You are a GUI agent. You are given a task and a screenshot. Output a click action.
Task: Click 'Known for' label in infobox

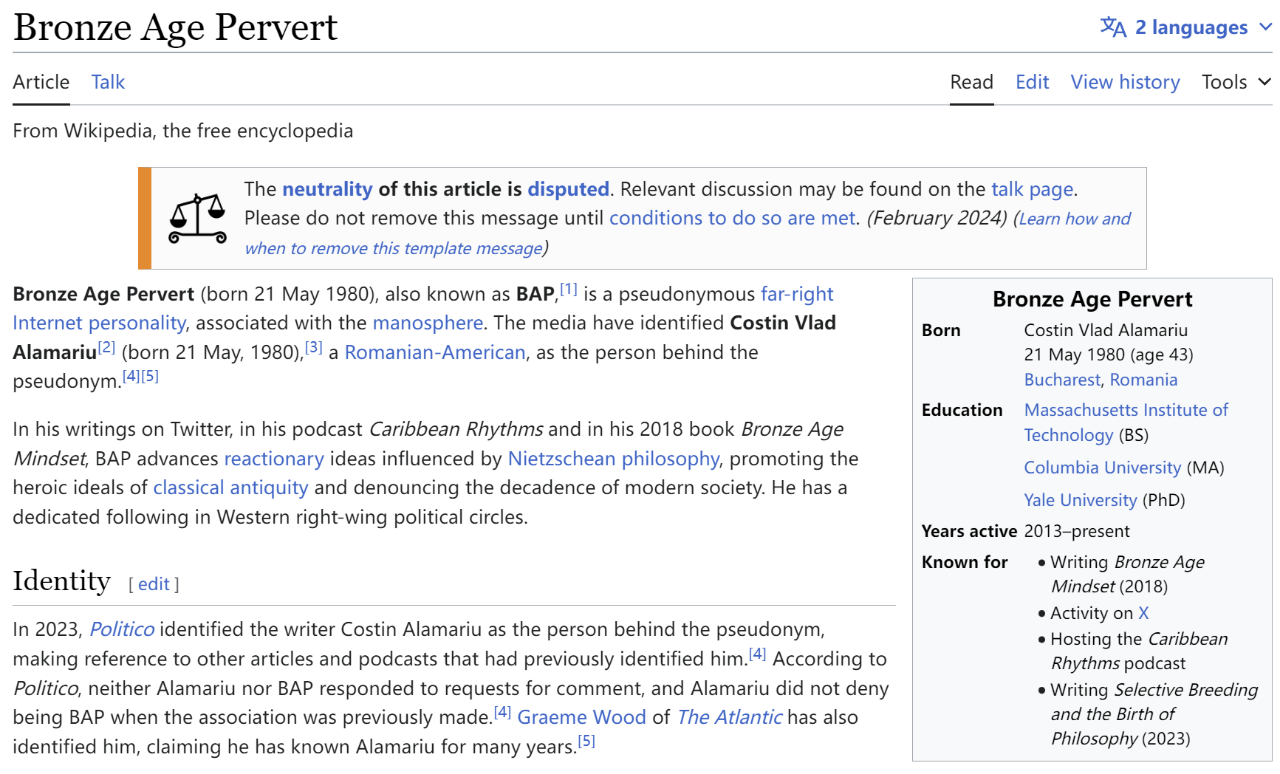click(x=965, y=562)
